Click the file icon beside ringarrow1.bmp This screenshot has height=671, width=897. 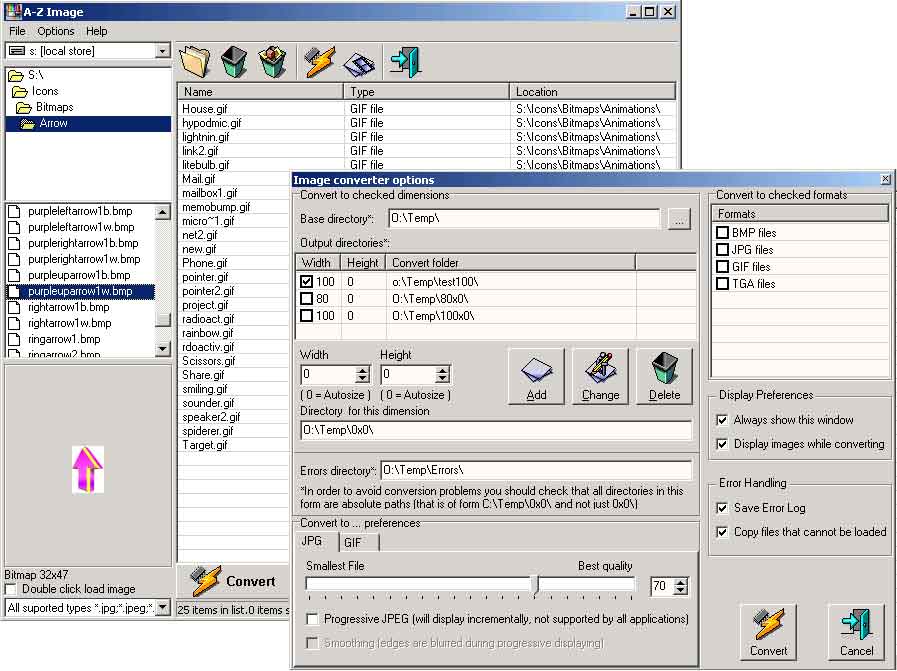(x=14, y=339)
